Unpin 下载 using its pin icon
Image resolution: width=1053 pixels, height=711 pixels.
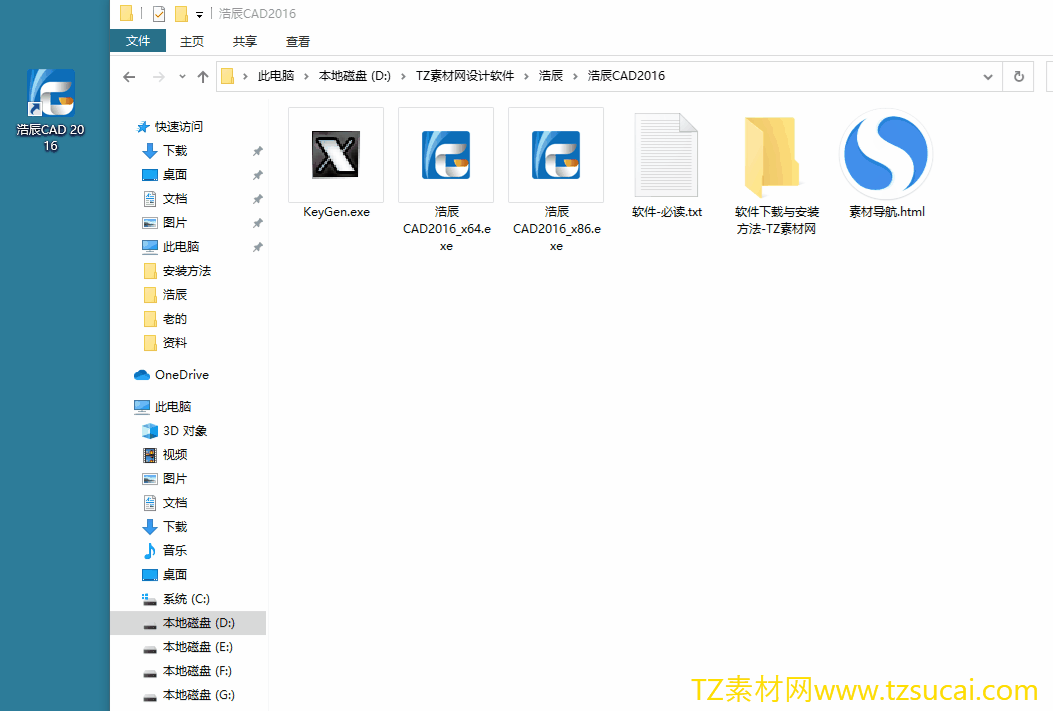257,151
